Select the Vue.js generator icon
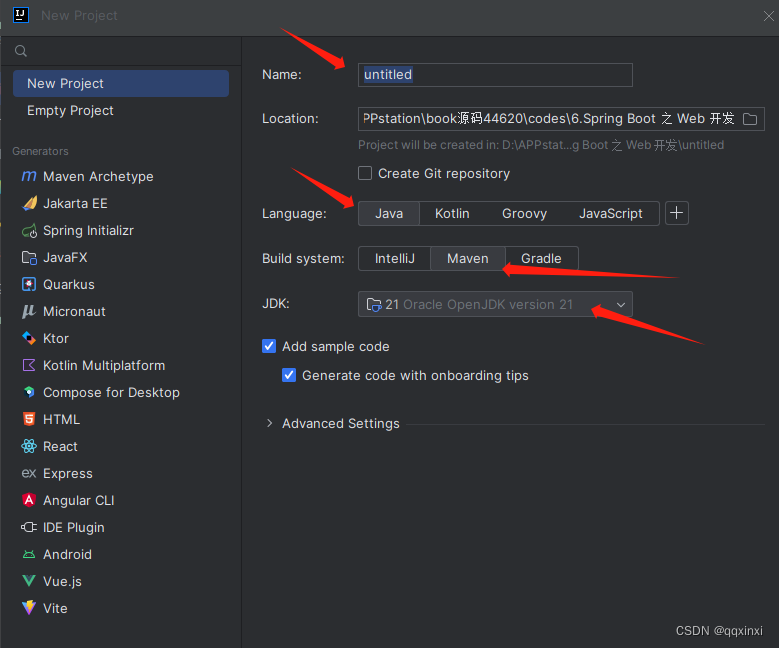Screen dimensions: 779x648 tap(29, 582)
